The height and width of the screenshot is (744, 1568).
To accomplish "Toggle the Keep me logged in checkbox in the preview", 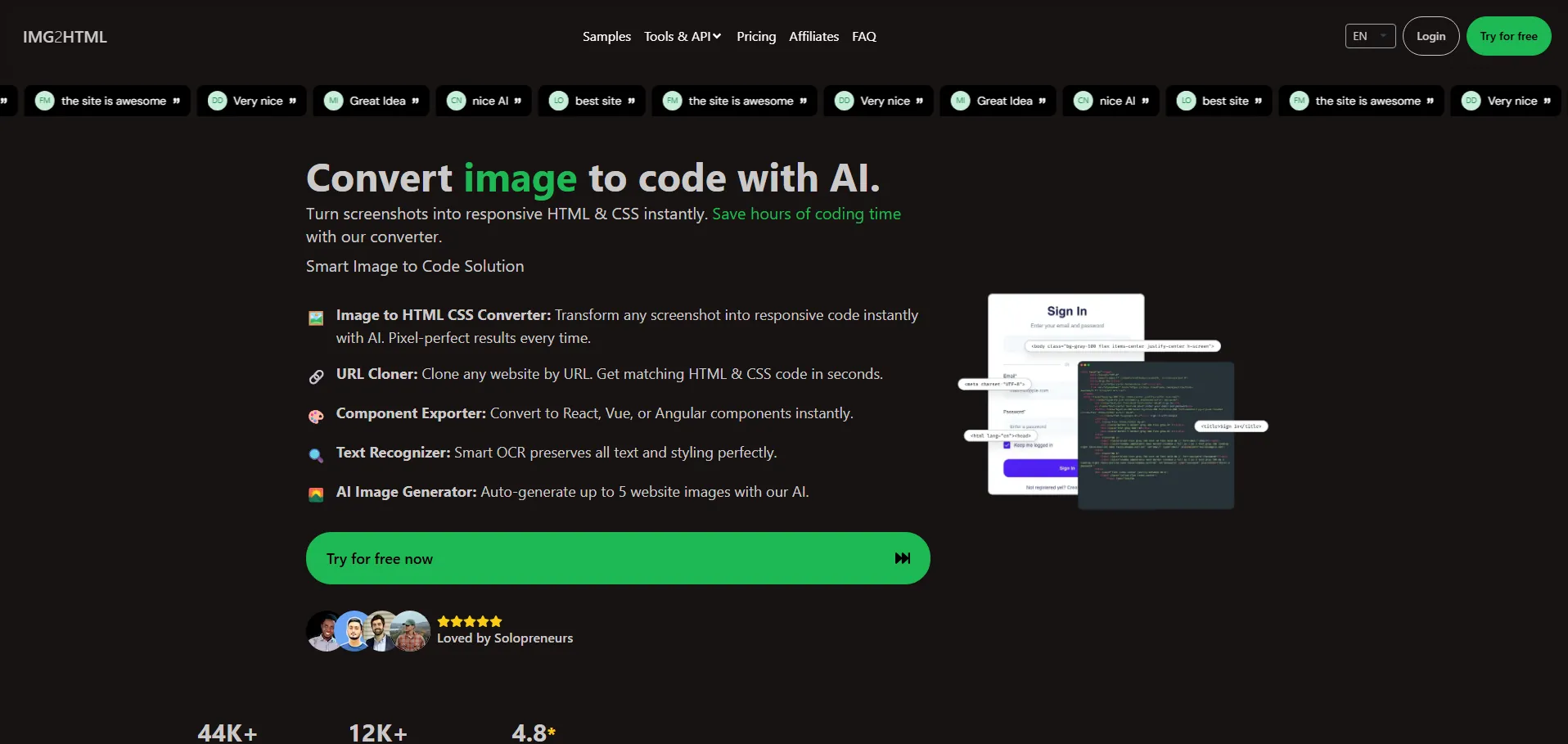I will point(1007,445).
